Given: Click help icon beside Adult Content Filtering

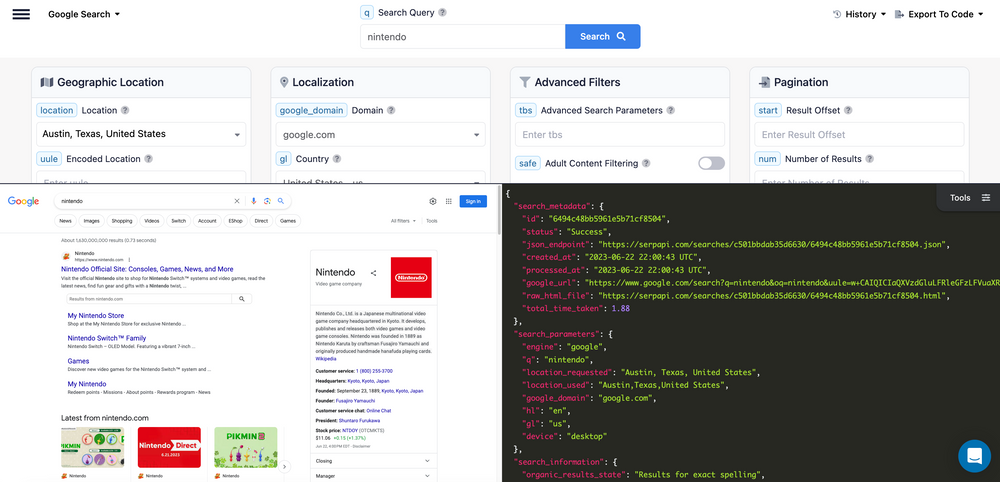Looking at the screenshot, I should pos(646,163).
